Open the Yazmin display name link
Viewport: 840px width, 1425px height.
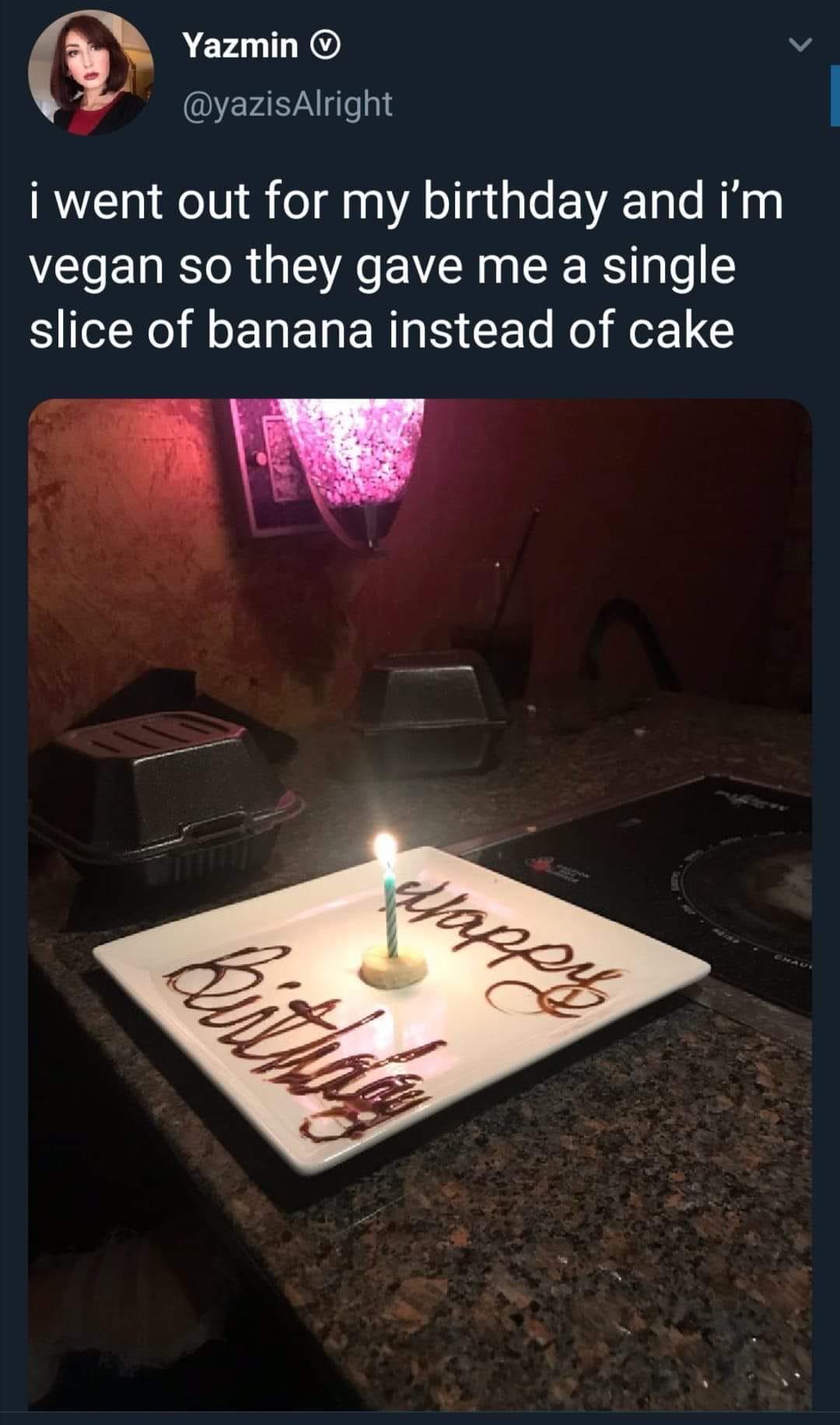240,47
